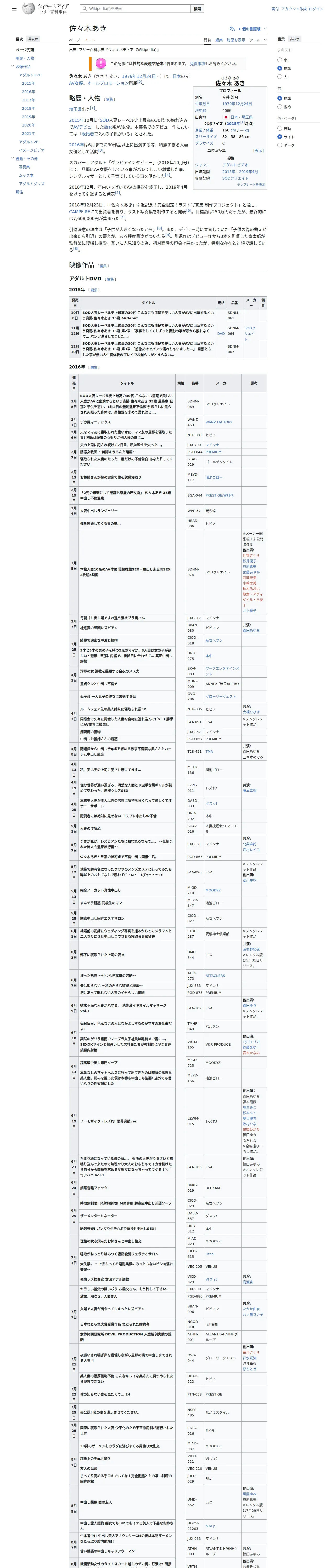336x1568 pixels.
Task: Go to 脚注 in table of contents
Action: [20, 192]
